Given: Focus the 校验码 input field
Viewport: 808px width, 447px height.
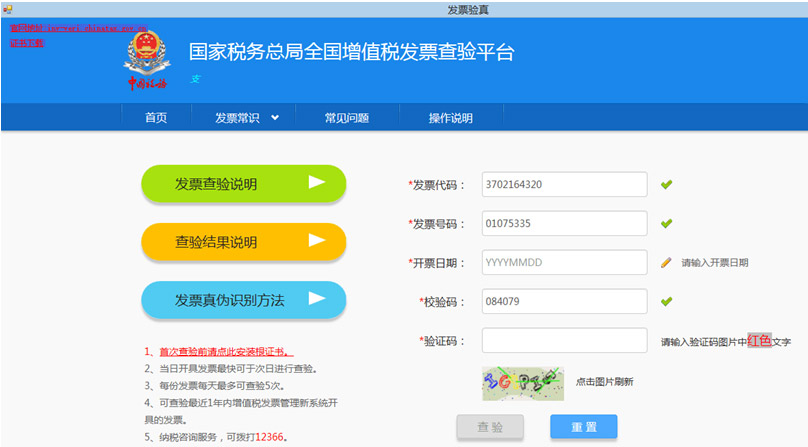Looking at the screenshot, I should click(x=564, y=301).
